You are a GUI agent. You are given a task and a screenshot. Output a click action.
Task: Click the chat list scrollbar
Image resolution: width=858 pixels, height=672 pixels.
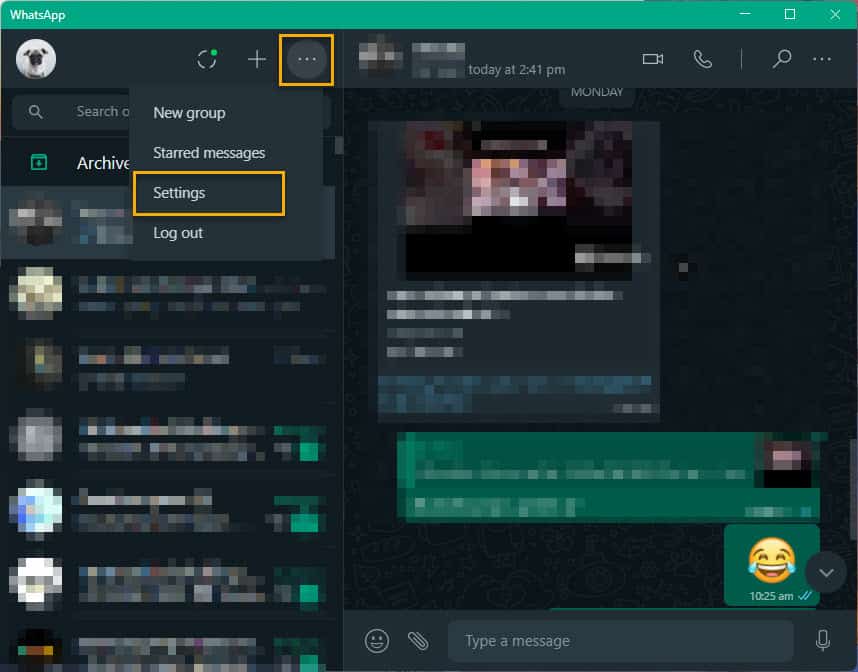pyautogui.click(x=339, y=145)
